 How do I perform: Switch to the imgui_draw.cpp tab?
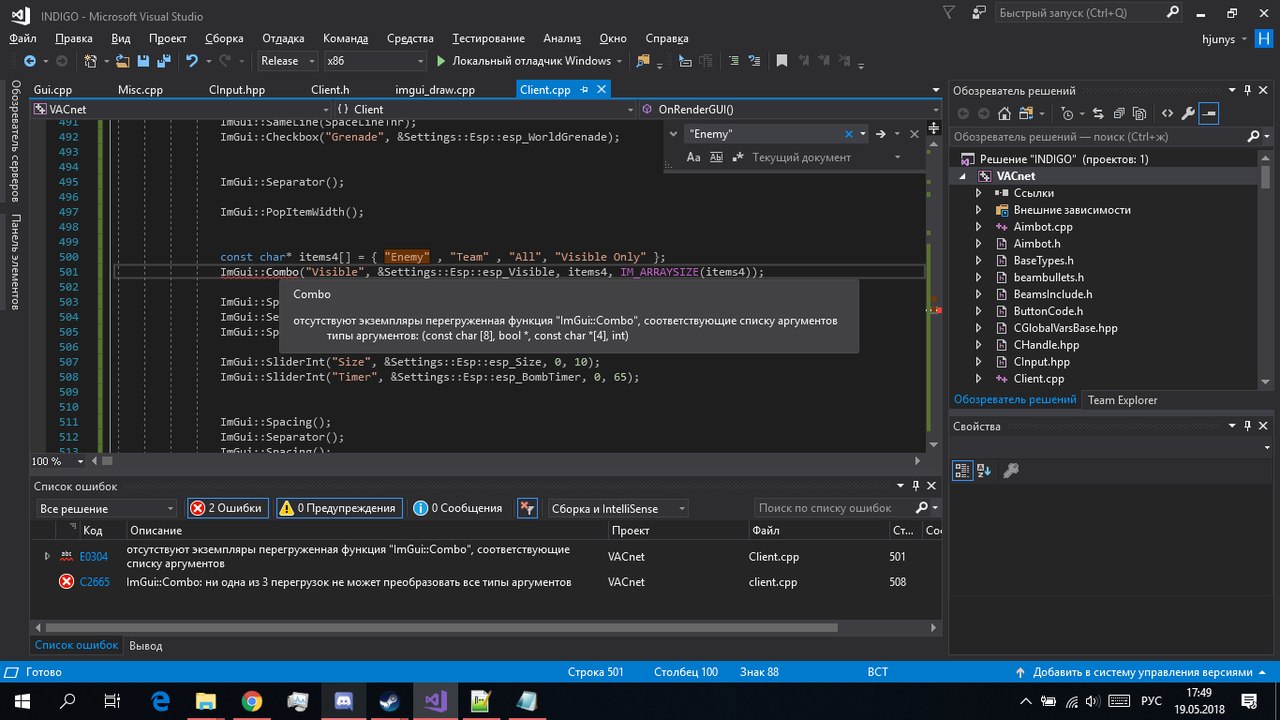[x=435, y=90]
